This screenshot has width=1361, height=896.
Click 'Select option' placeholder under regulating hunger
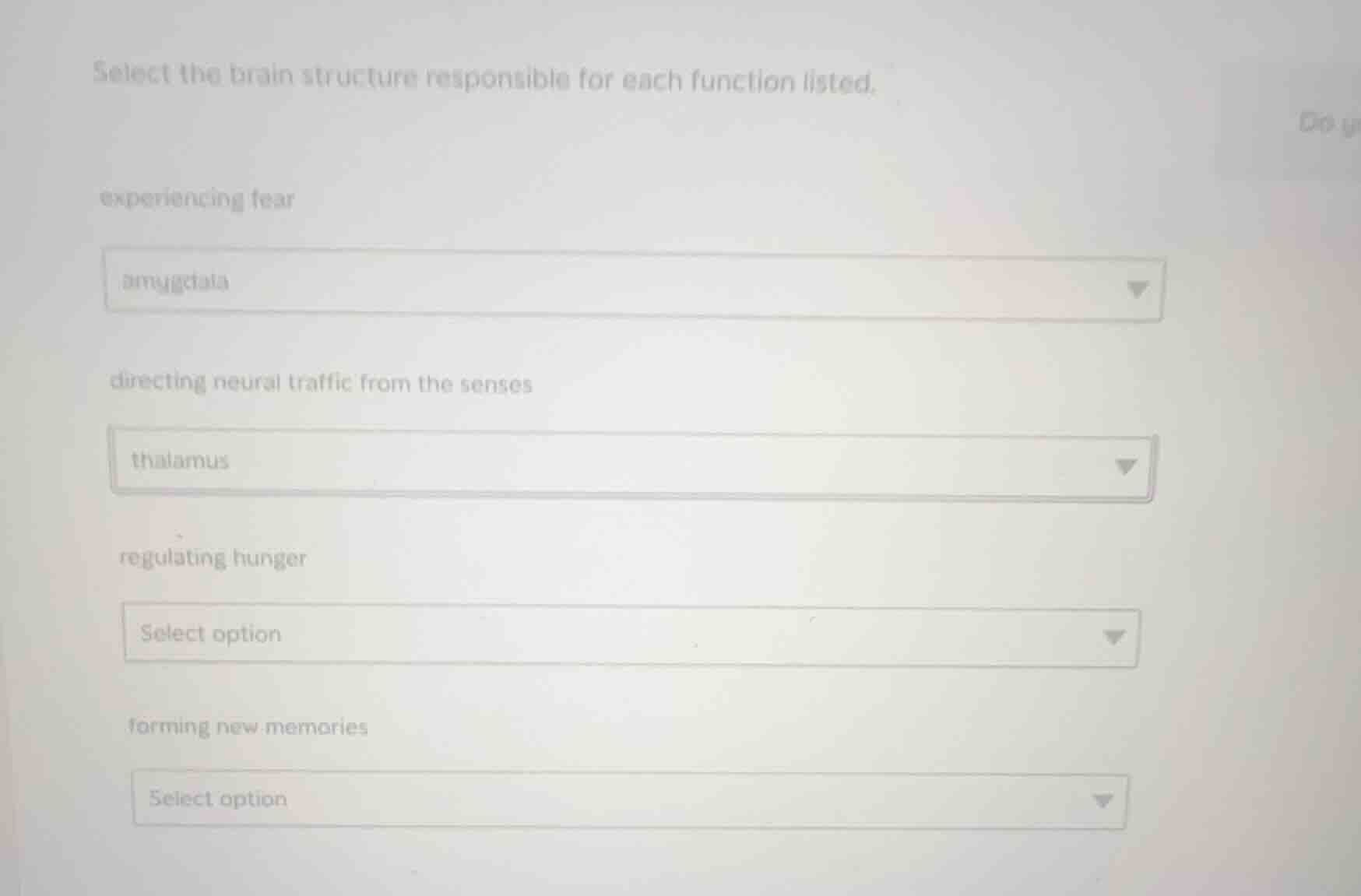tap(210, 634)
